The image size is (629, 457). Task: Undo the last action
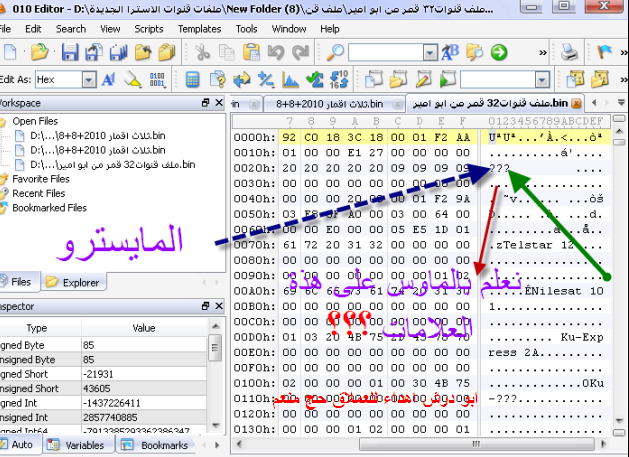[276, 53]
